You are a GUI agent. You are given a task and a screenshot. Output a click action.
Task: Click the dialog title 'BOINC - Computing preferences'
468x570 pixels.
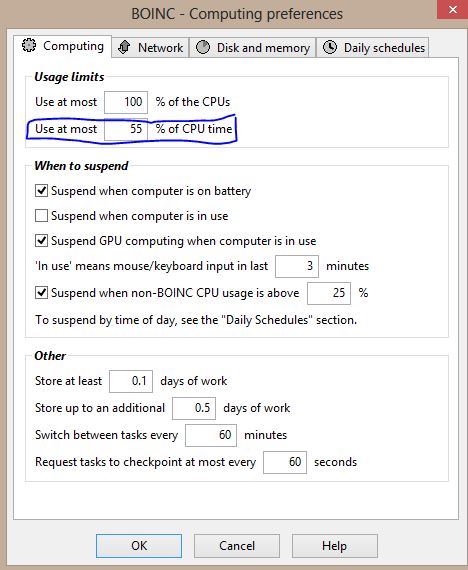click(x=237, y=14)
